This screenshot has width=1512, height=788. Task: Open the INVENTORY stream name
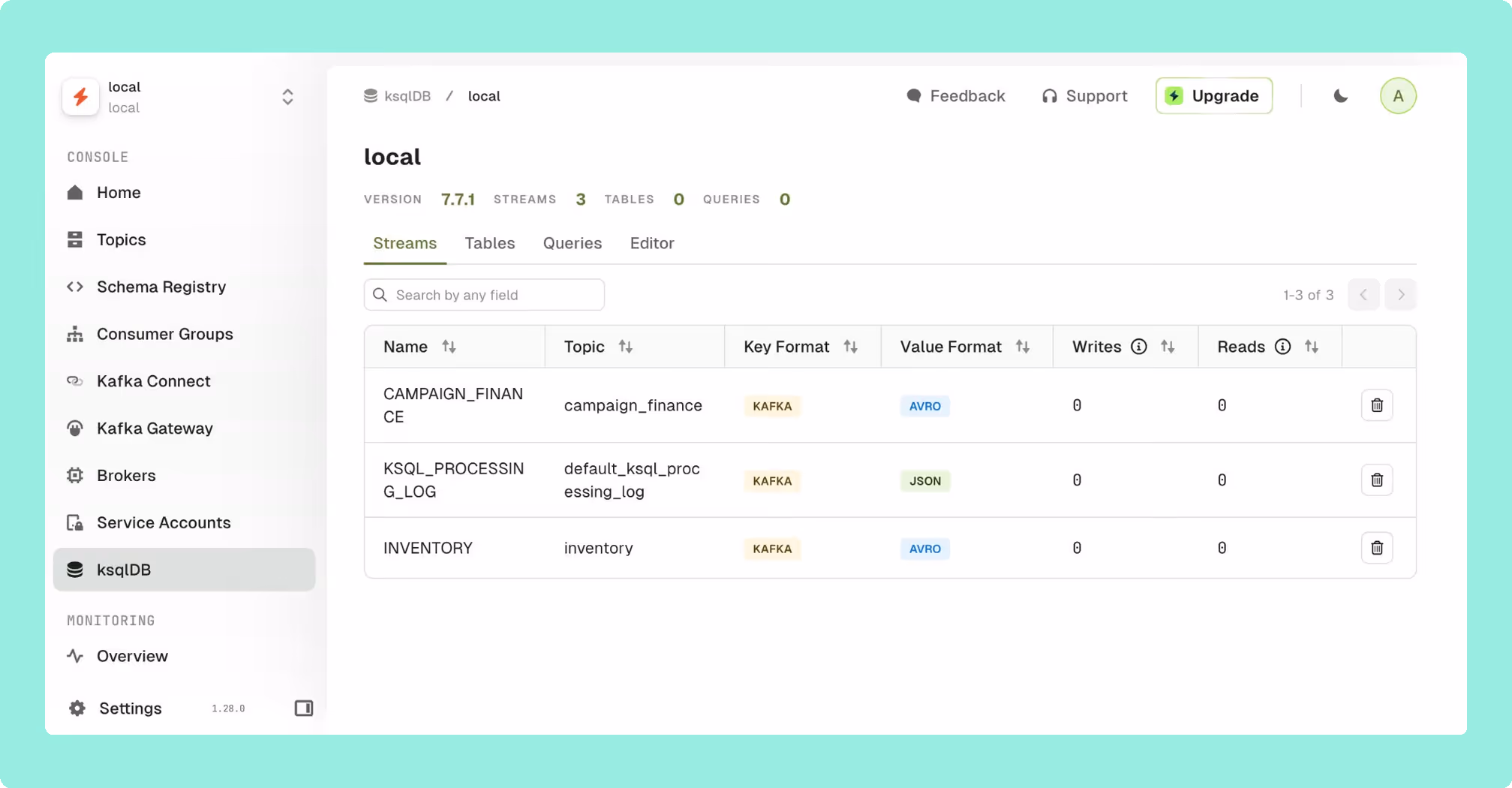point(428,549)
